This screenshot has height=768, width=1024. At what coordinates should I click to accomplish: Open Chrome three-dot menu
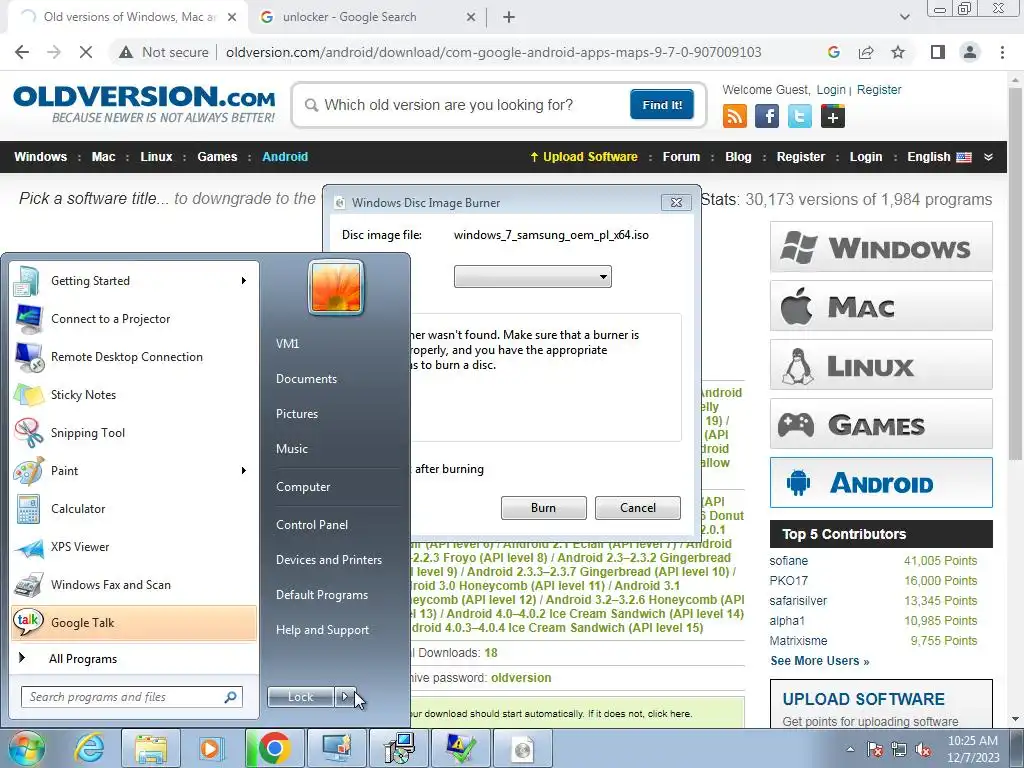[1002, 52]
